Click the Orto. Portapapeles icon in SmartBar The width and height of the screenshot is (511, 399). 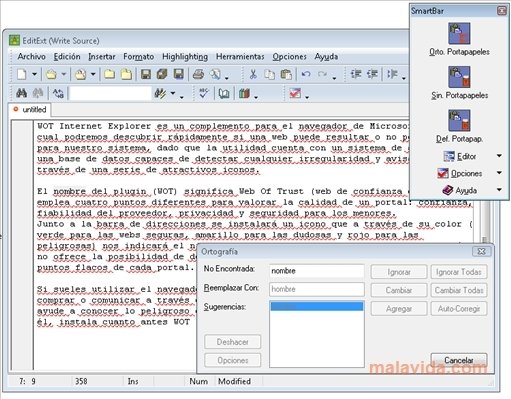click(x=459, y=33)
